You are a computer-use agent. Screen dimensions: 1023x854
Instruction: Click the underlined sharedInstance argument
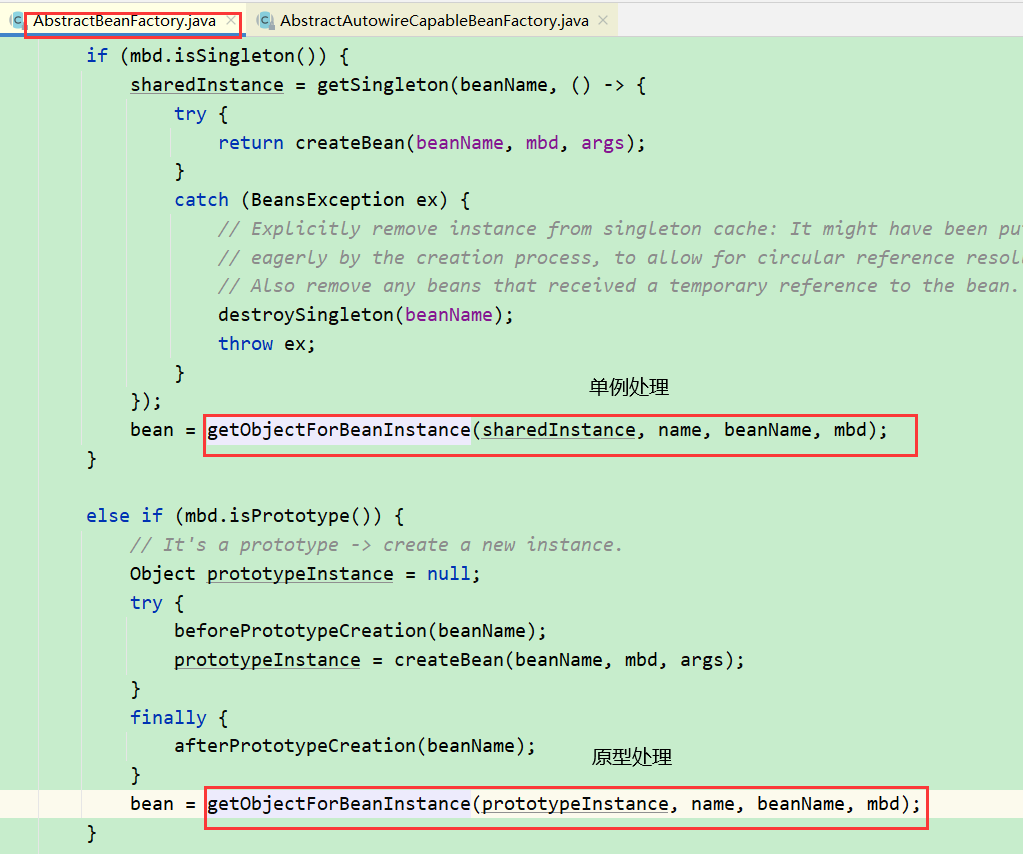(x=558, y=430)
